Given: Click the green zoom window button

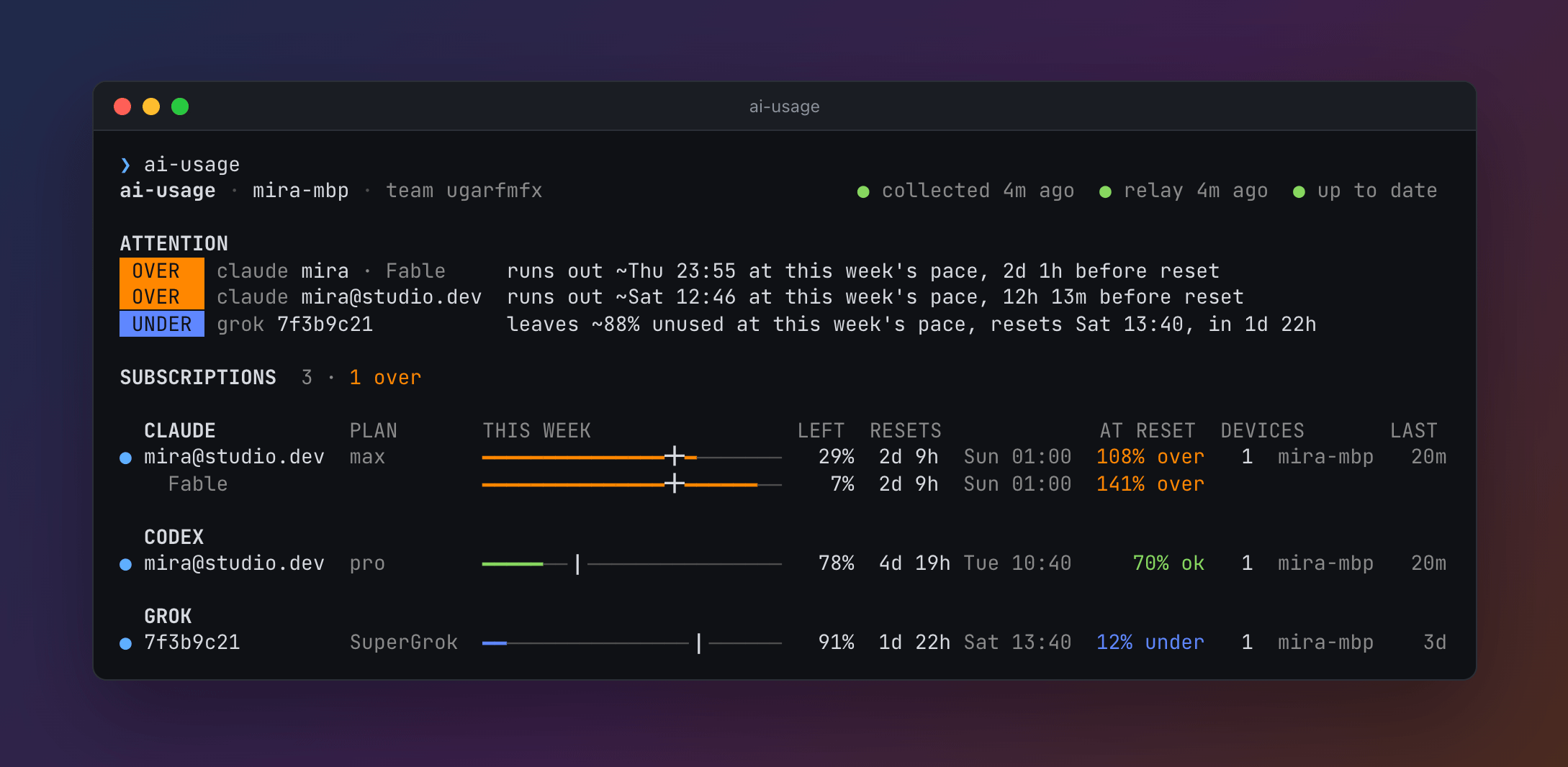Looking at the screenshot, I should click(x=180, y=106).
